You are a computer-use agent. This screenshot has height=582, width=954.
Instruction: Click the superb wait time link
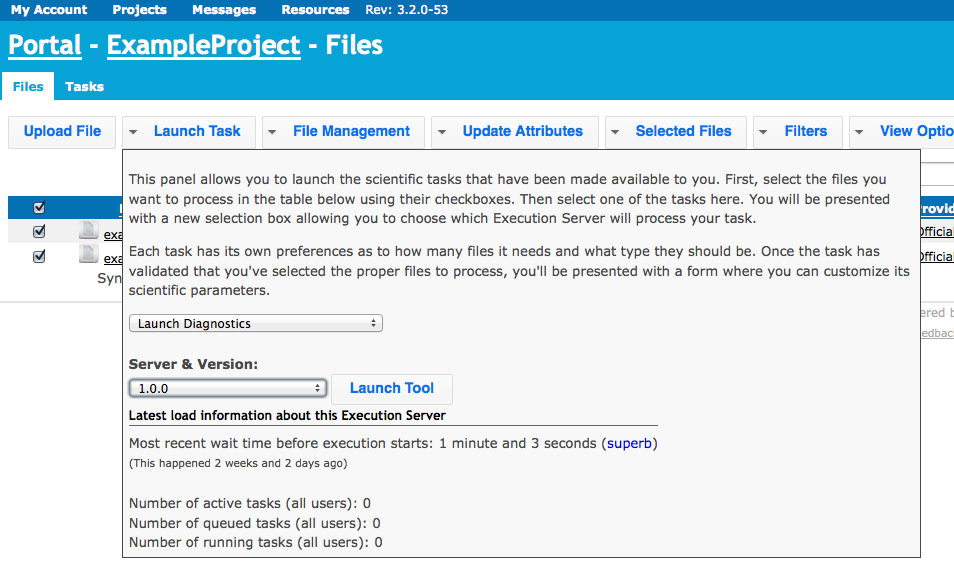[x=629, y=443]
